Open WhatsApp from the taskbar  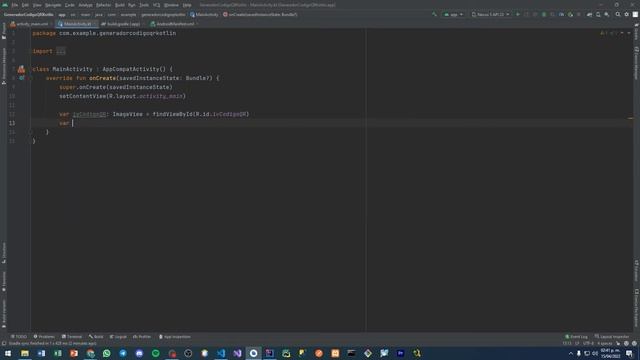coord(107,353)
